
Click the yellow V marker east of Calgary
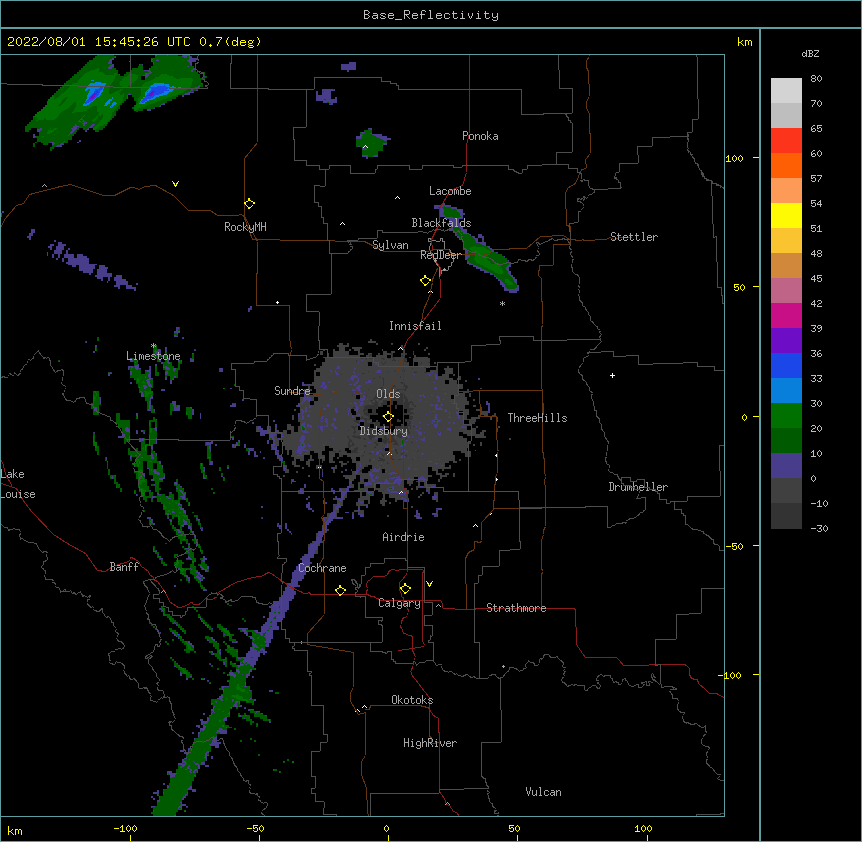coord(429,584)
